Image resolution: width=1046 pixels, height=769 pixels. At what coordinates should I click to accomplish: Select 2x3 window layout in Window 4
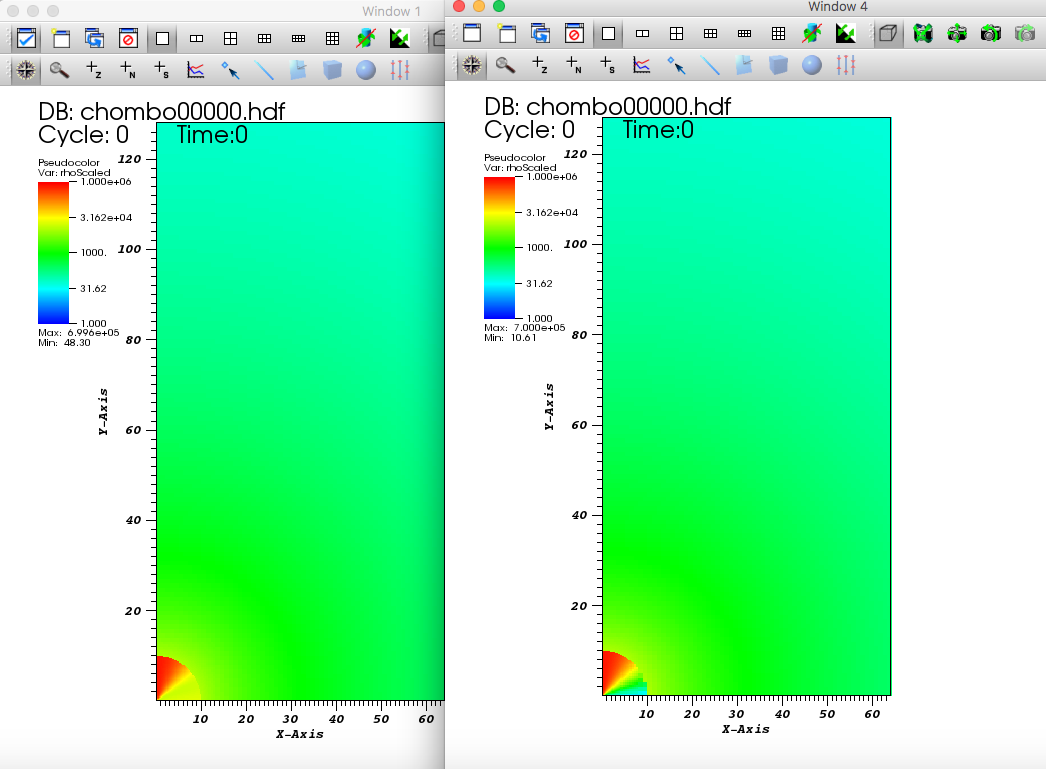point(710,33)
